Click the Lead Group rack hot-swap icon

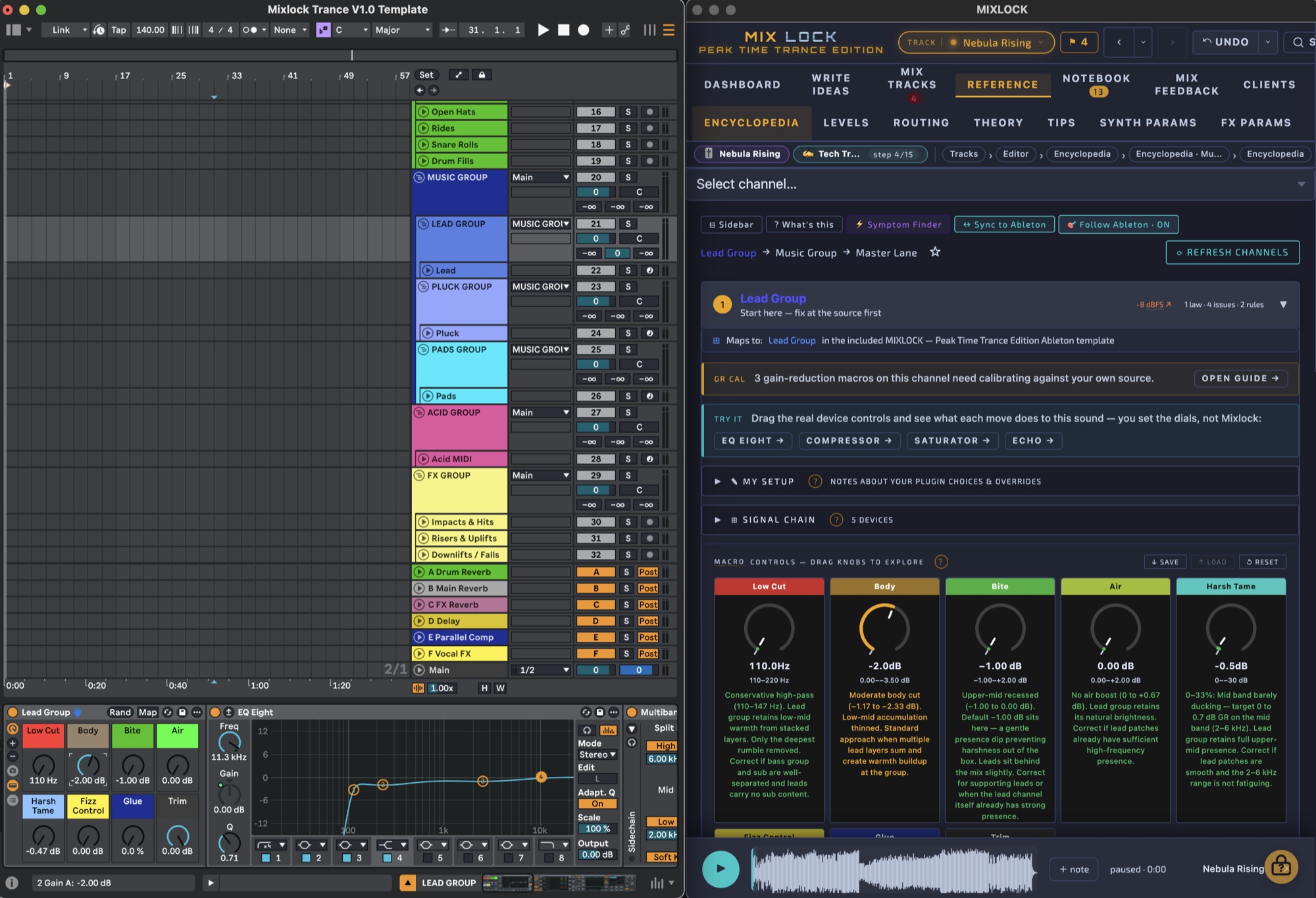tap(168, 712)
